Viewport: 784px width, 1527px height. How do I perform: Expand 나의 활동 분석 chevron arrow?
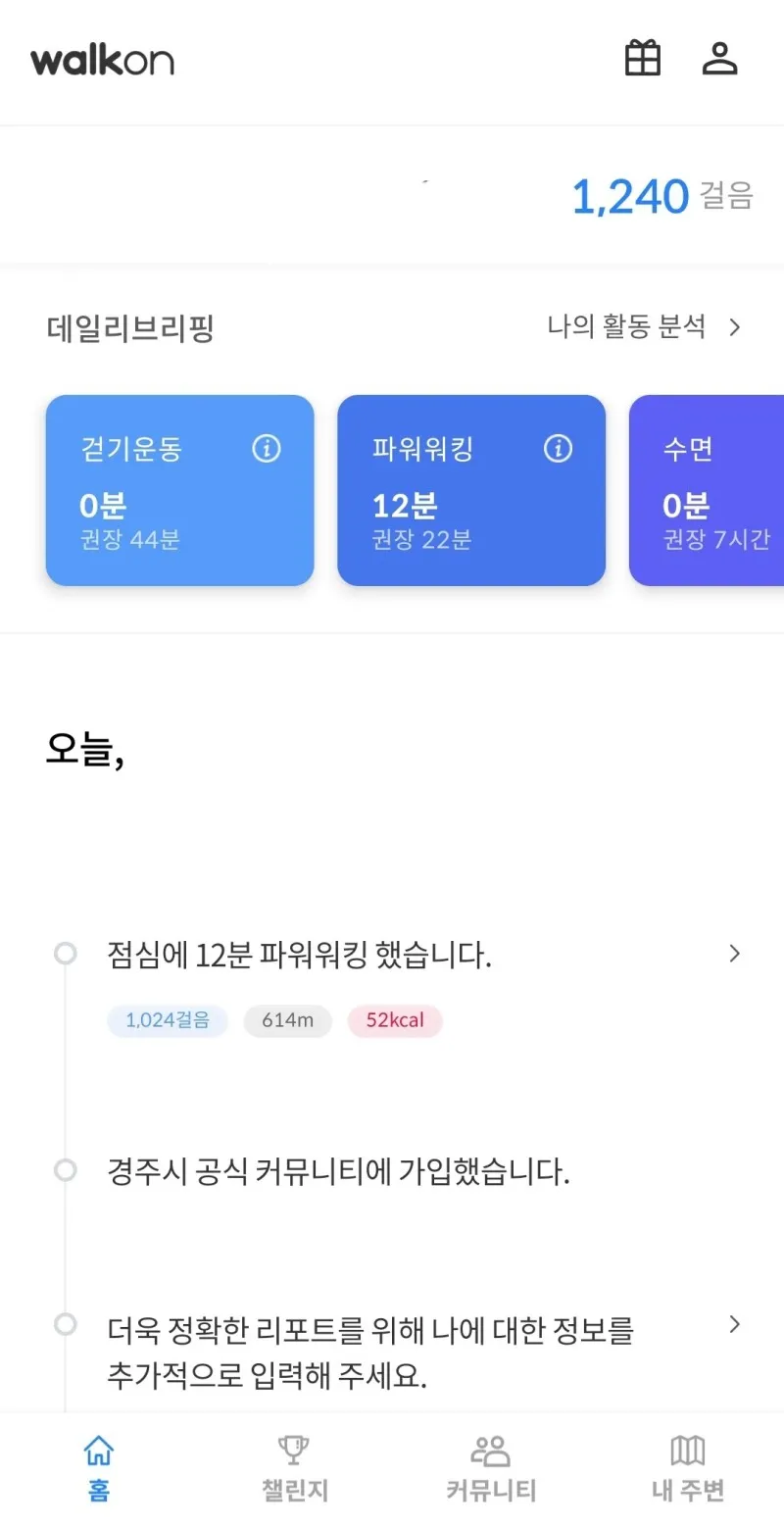[735, 327]
